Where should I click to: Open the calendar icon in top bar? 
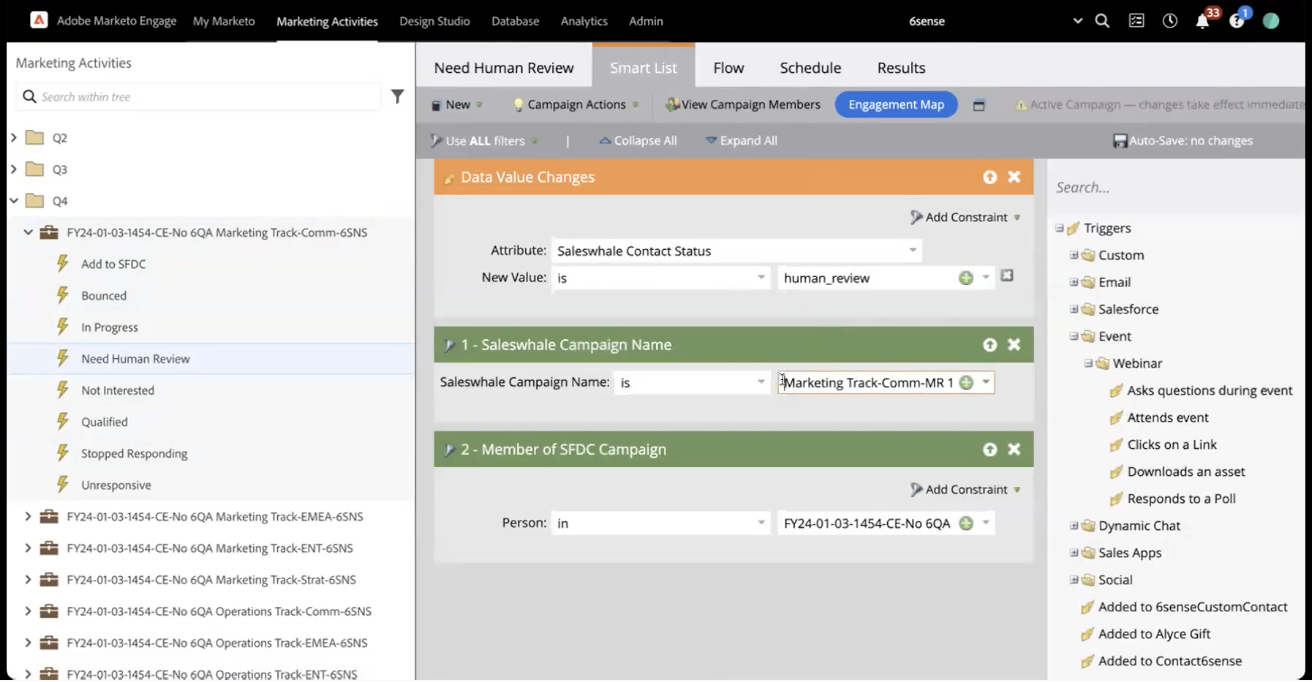1136,20
